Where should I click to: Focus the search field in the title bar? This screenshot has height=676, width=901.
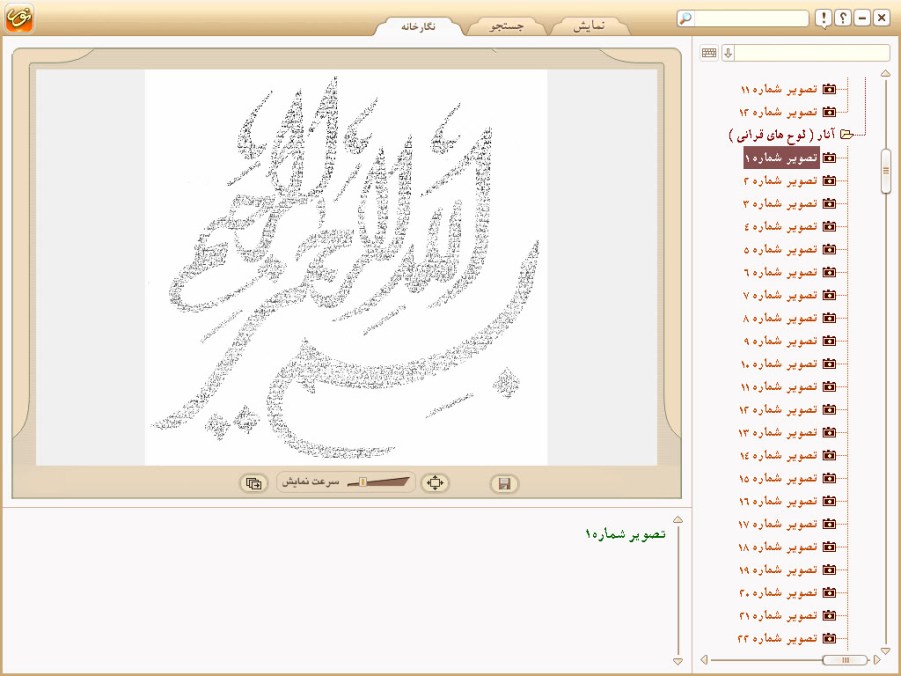coord(750,18)
